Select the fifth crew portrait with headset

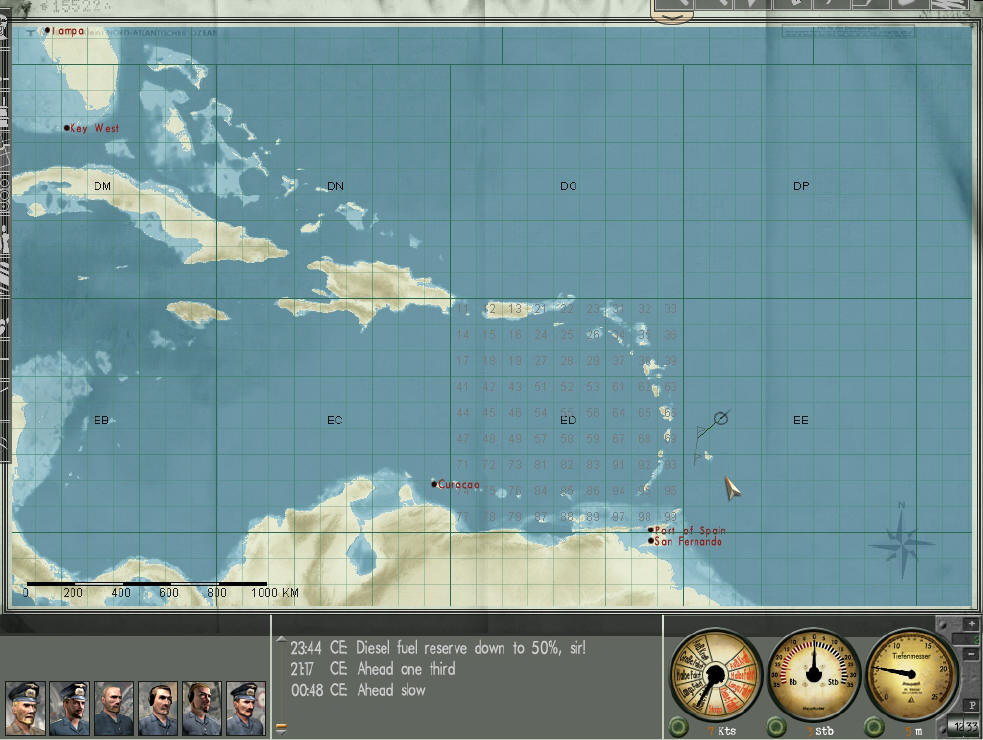(x=202, y=708)
